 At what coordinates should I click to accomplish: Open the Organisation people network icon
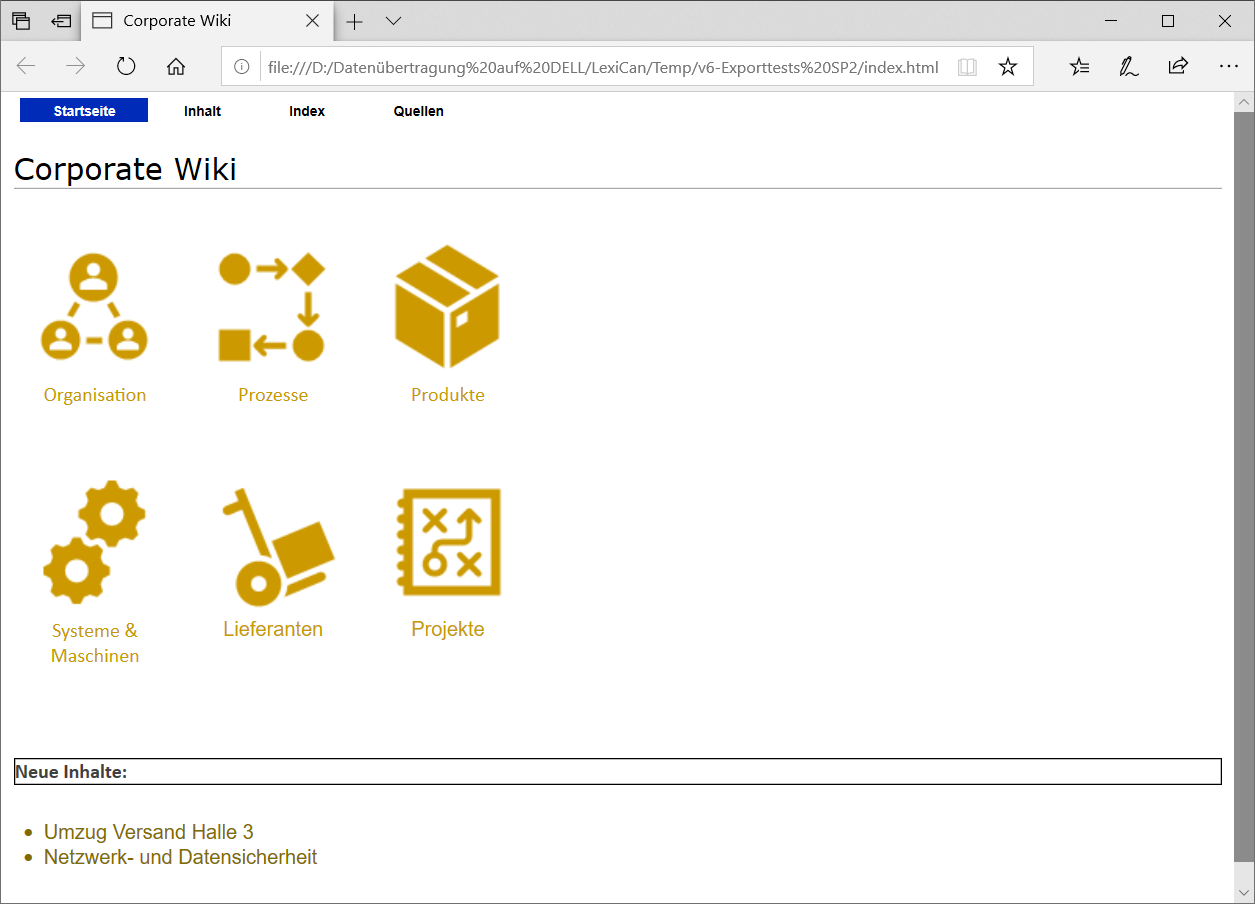[94, 307]
